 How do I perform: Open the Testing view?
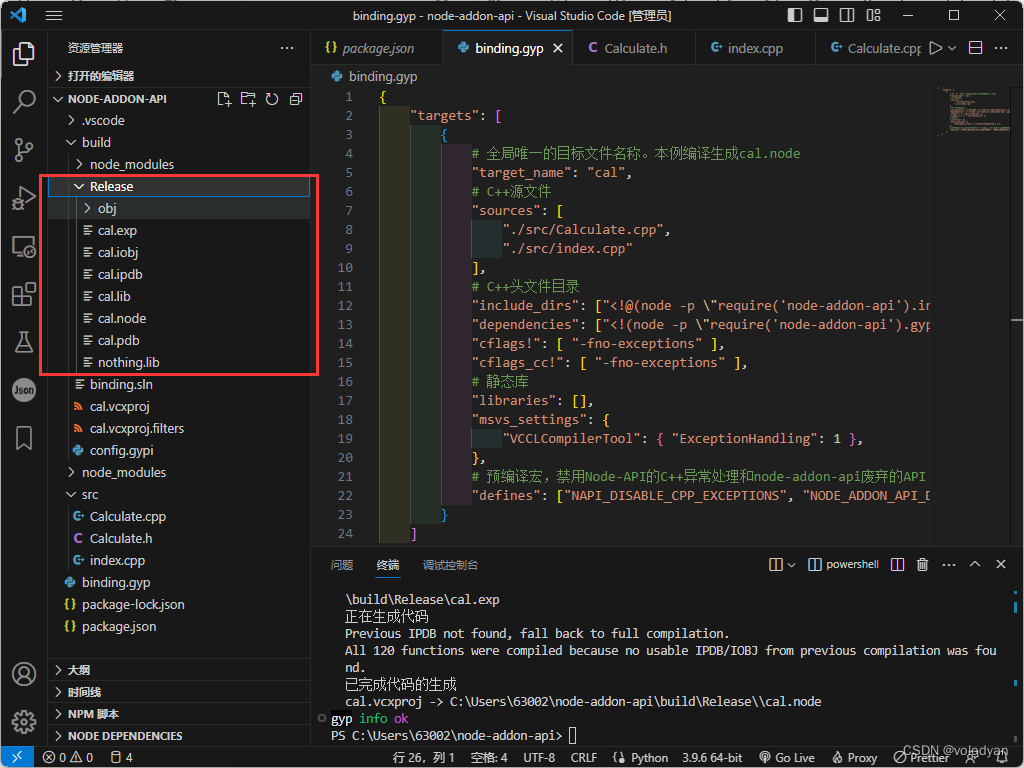24,342
